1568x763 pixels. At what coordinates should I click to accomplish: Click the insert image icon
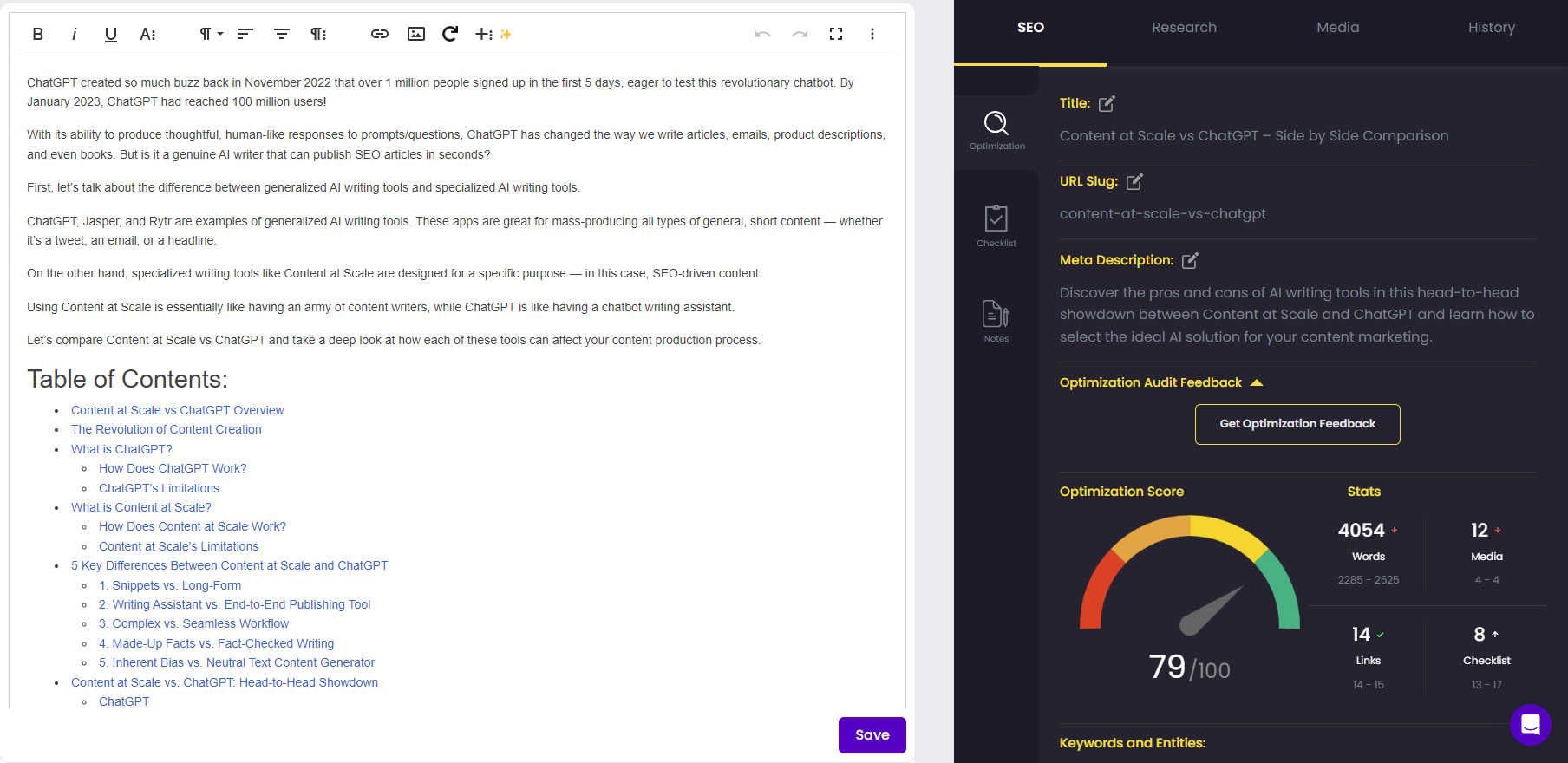point(416,34)
